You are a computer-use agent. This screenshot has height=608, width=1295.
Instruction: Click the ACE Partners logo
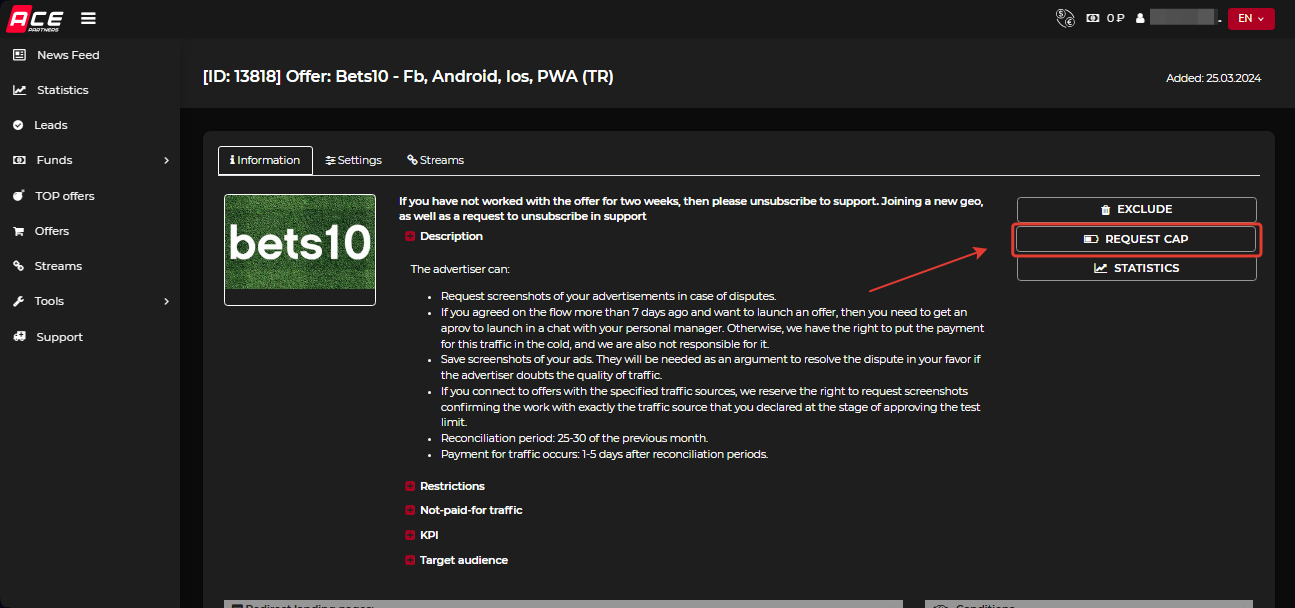[35, 18]
